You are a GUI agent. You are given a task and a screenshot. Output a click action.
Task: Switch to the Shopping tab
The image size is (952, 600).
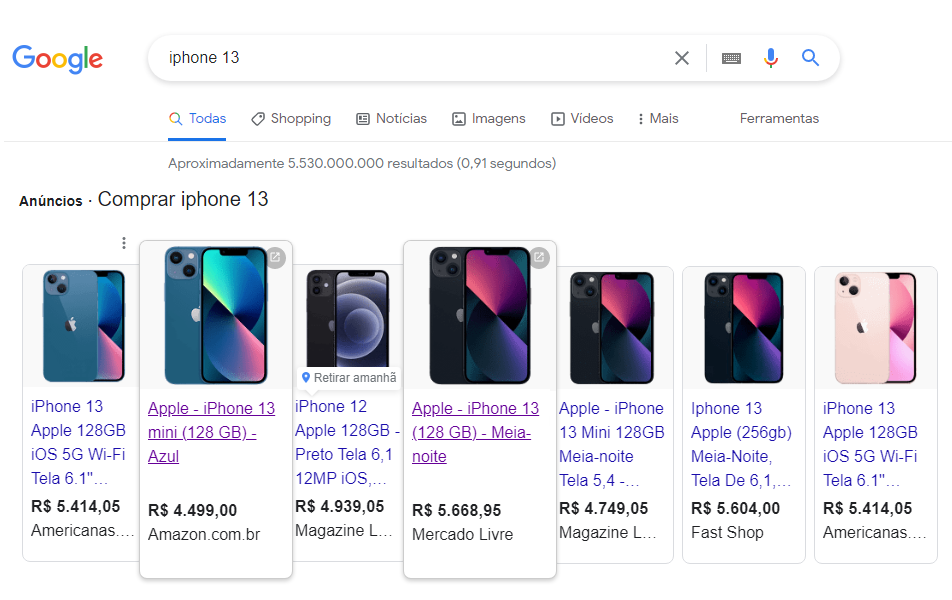[x=291, y=118]
